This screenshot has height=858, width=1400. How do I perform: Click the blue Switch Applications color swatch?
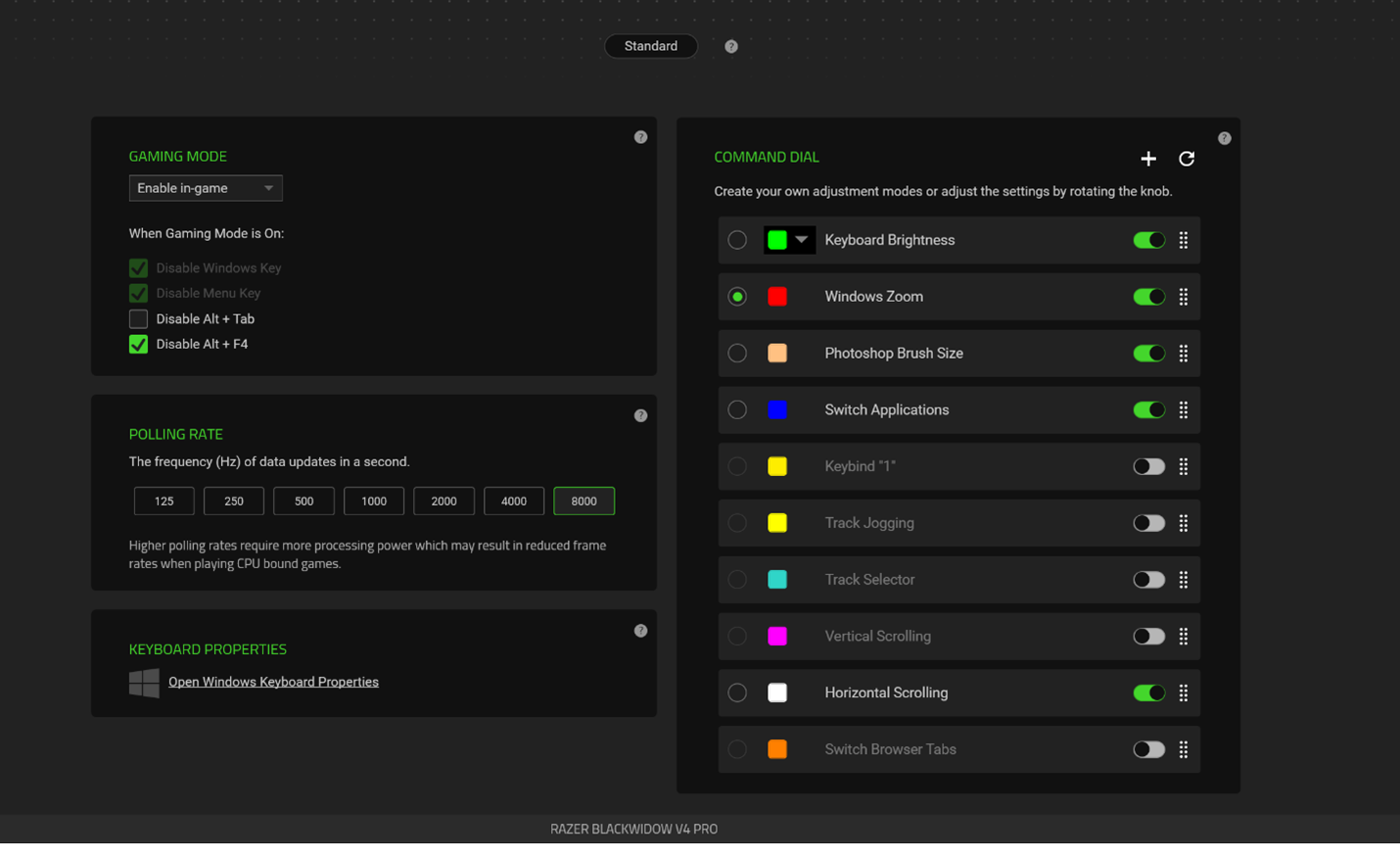(777, 410)
